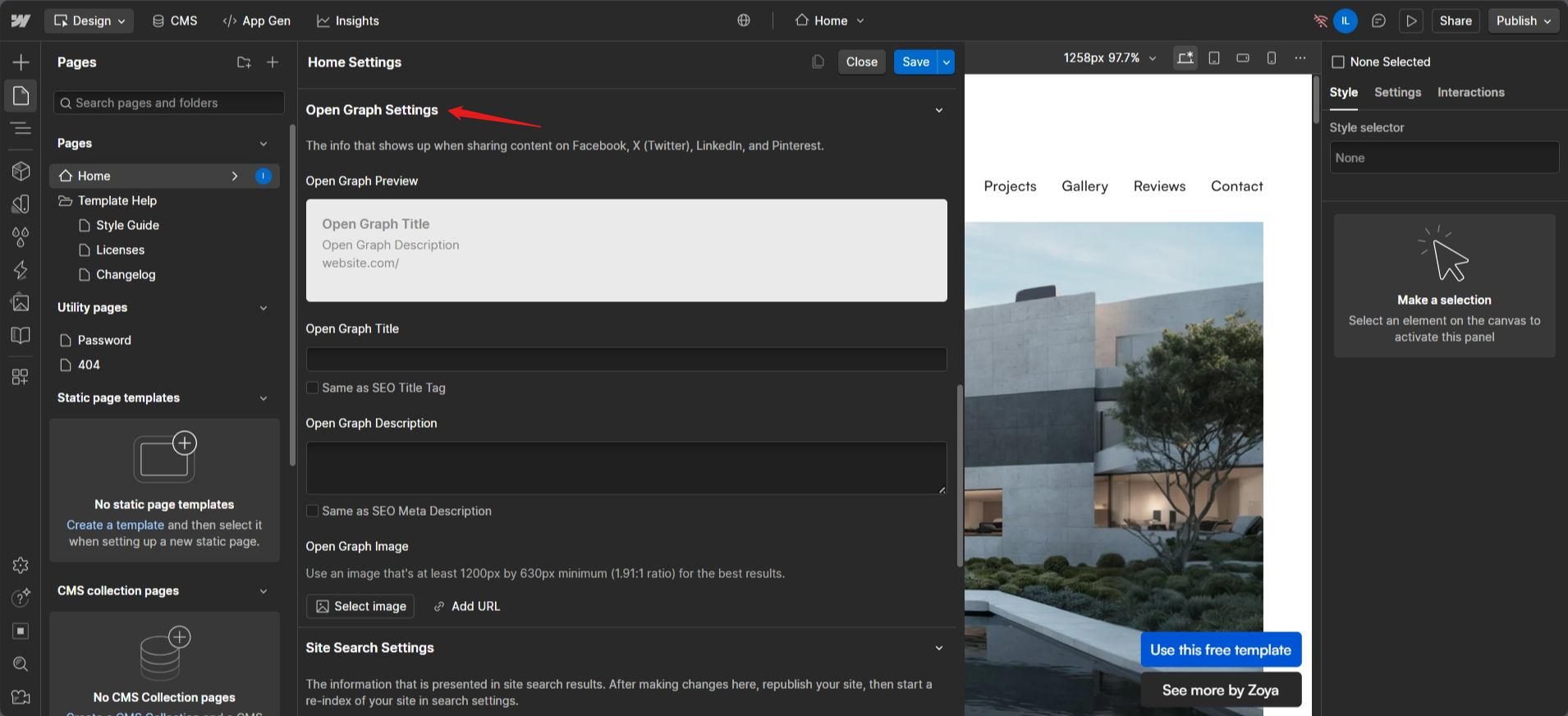Screen dimensions: 1568x716
Task: Open the App Gen tab
Action: click(x=257, y=21)
